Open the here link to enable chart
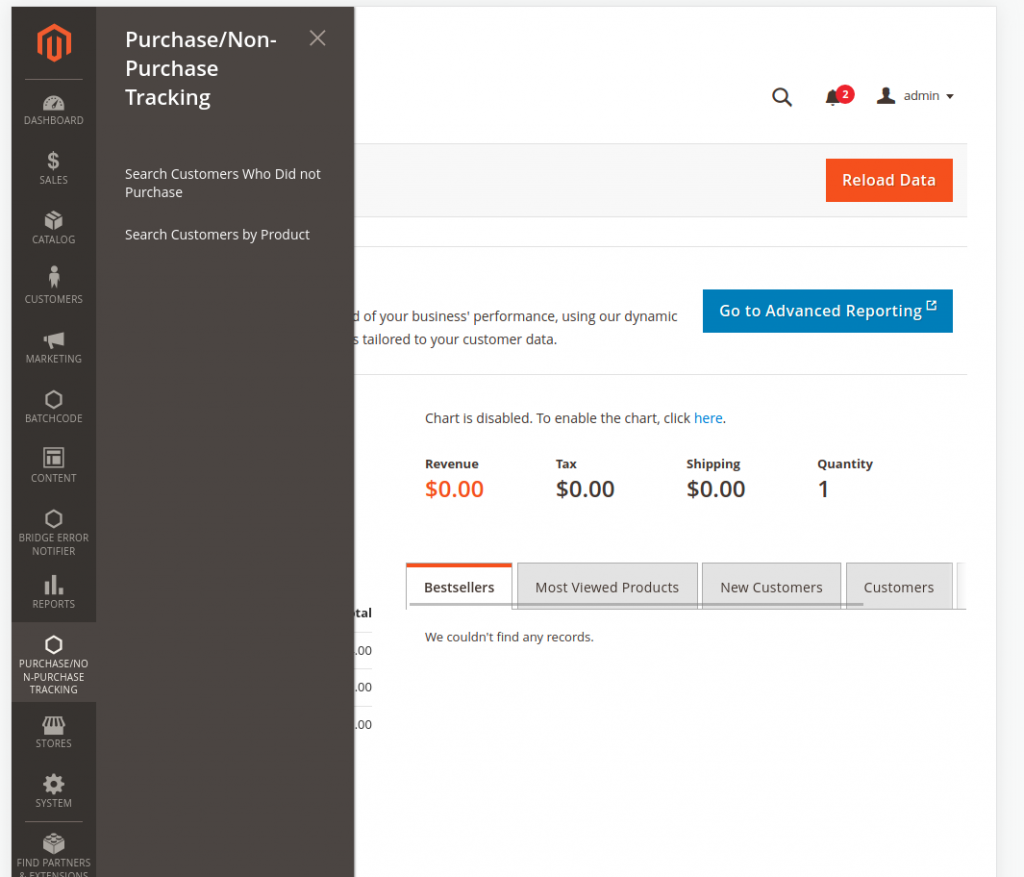 (x=708, y=418)
